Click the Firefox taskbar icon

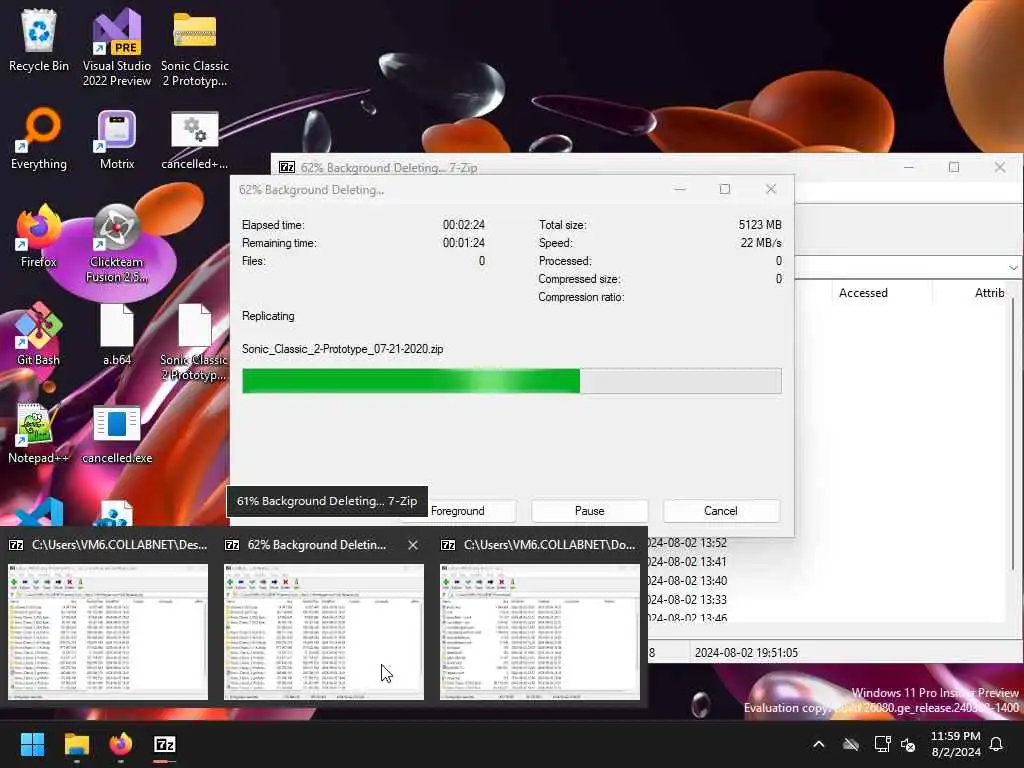click(x=121, y=744)
